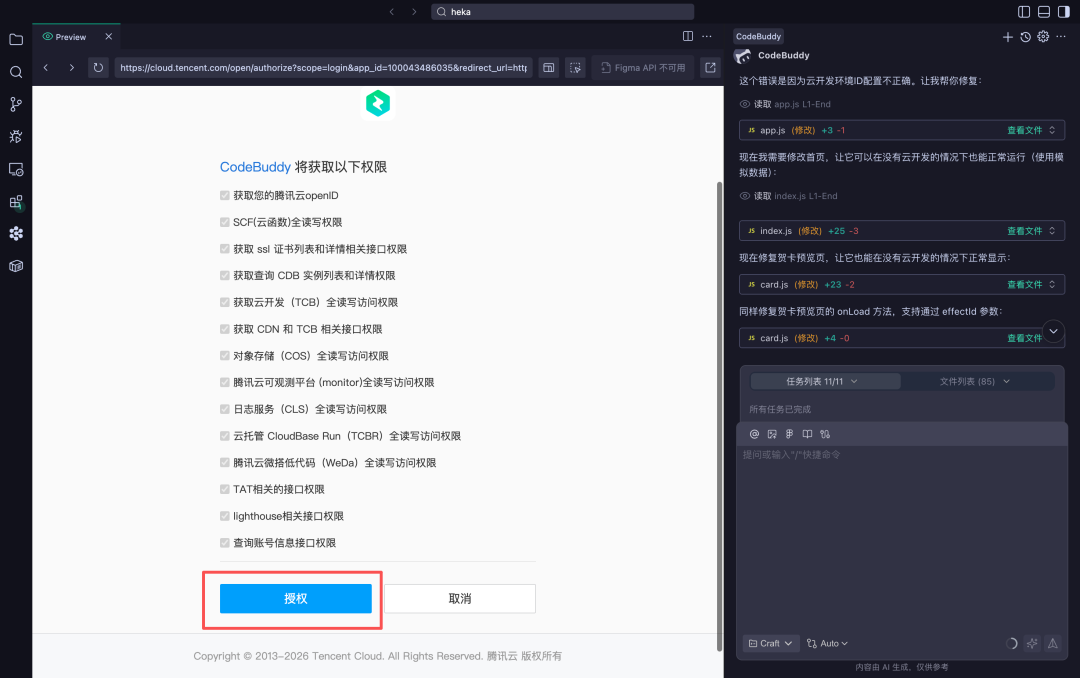The width and height of the screenshot is (1080, 678).
Task: Click the image attachment icon in chat toolbar
Action: tap(771, 433)
